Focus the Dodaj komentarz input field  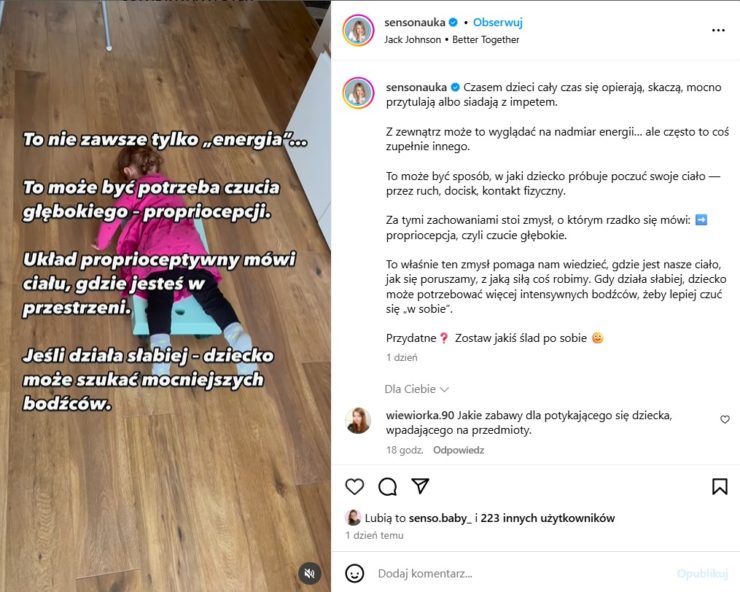tap(519, 574)
